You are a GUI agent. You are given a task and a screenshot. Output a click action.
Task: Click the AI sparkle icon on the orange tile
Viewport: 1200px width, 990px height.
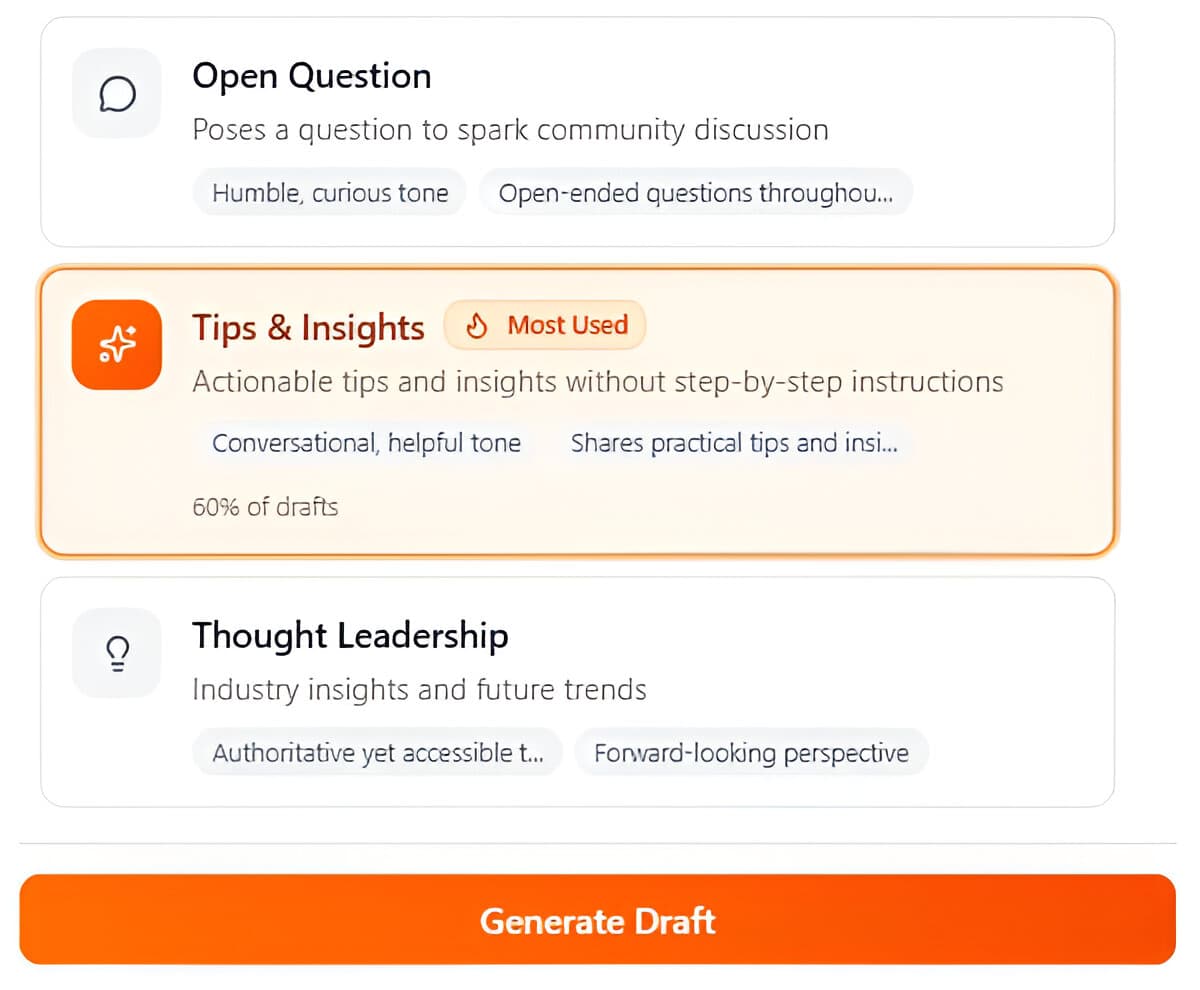(x=116, y=345)
